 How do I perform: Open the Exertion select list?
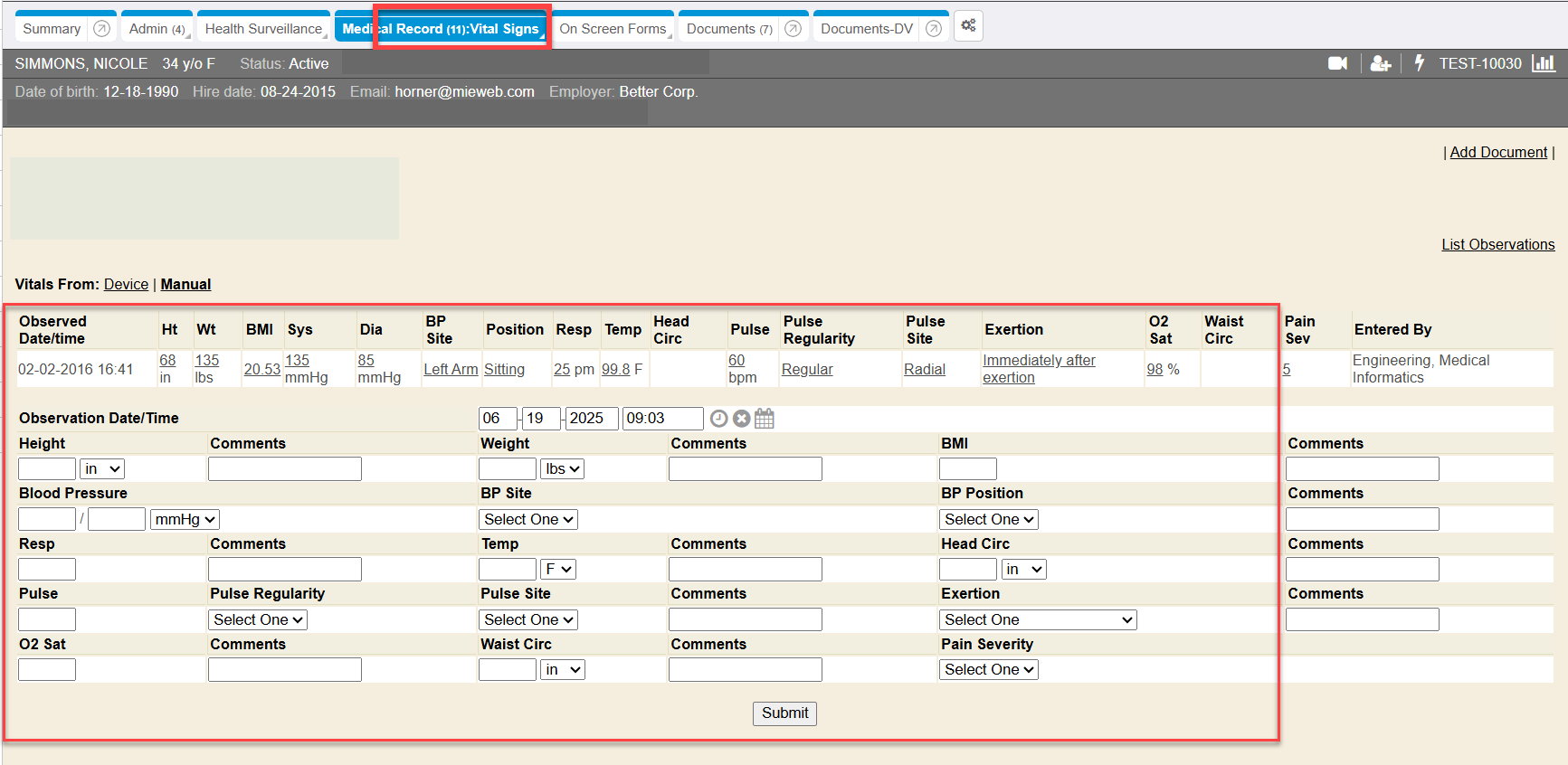tap(1038, 620)
